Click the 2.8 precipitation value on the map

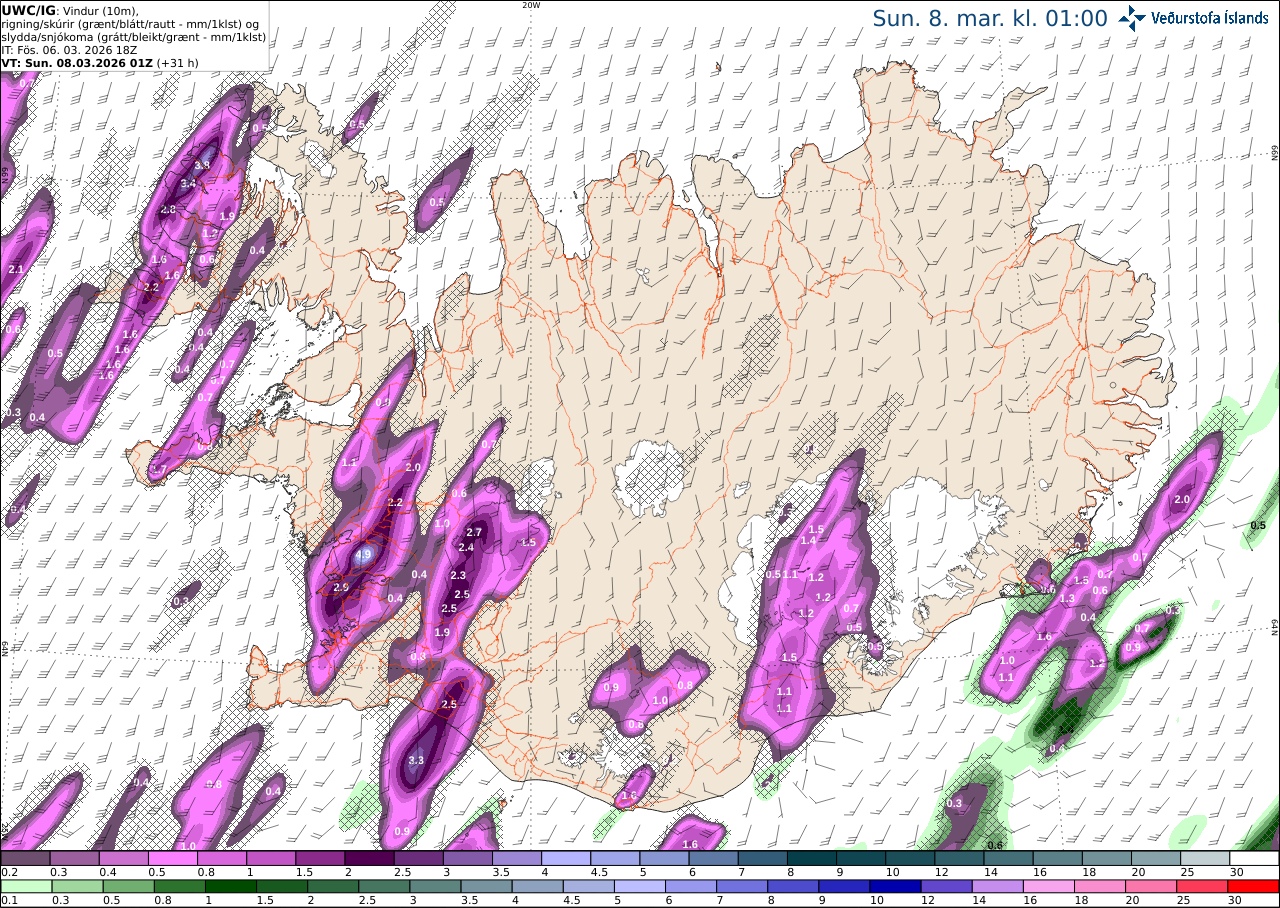(168, 209)
